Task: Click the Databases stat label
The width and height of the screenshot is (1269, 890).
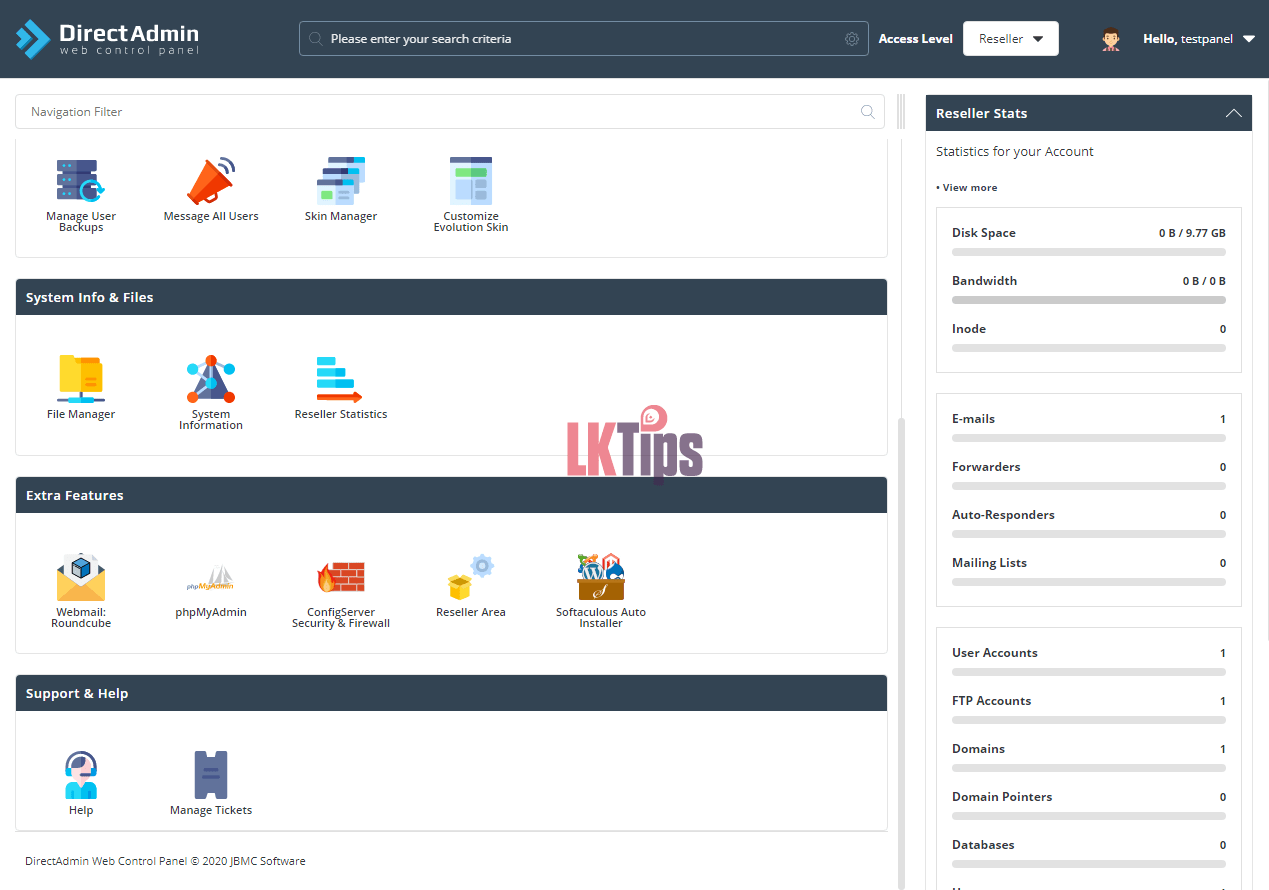Action: [983, 845]
